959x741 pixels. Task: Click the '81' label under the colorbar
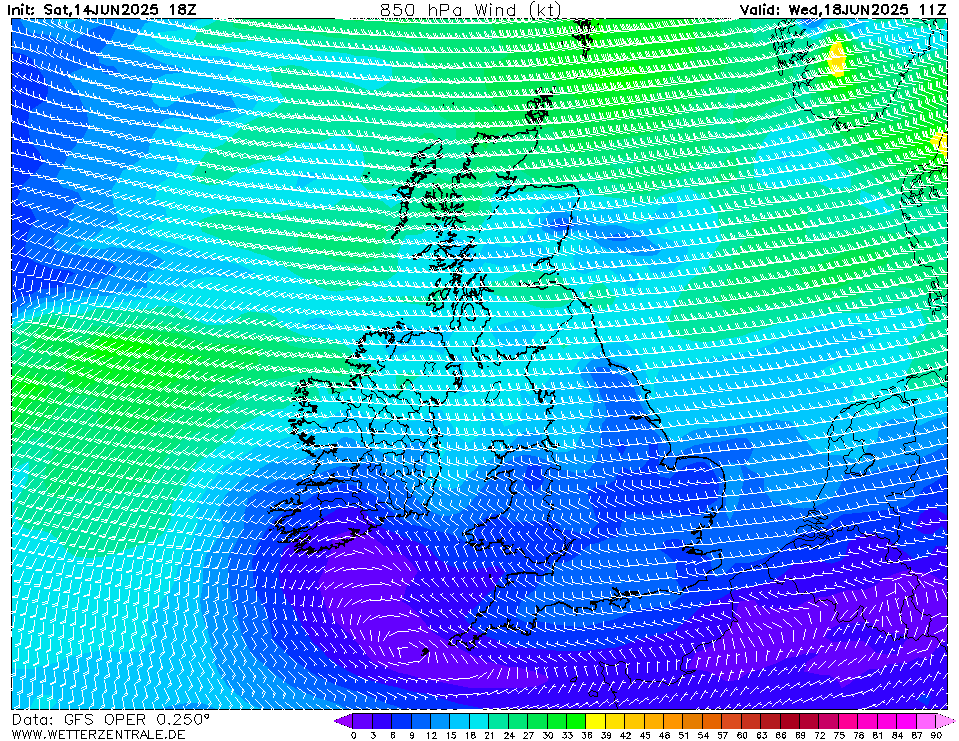click(878, 735)
